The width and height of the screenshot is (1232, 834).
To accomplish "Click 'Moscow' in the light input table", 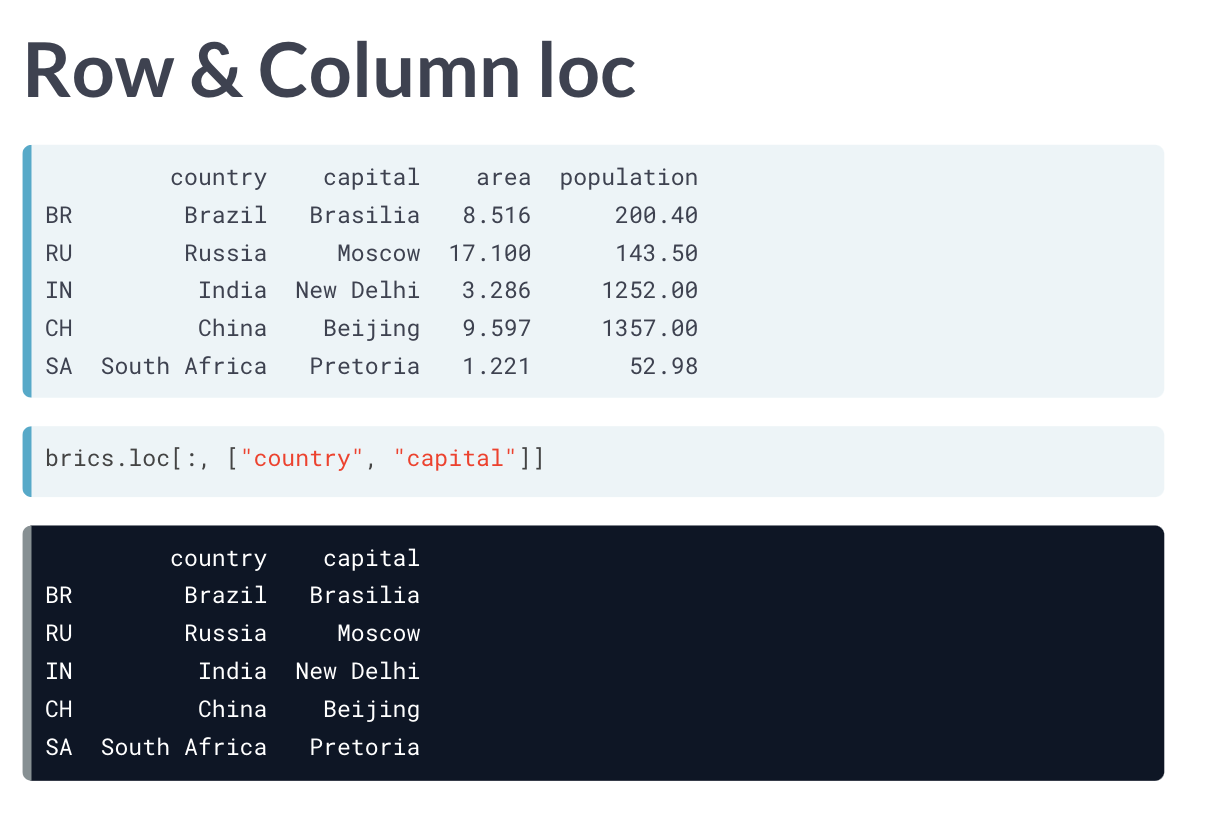I will pyautogui.click(x=379, y=253).
